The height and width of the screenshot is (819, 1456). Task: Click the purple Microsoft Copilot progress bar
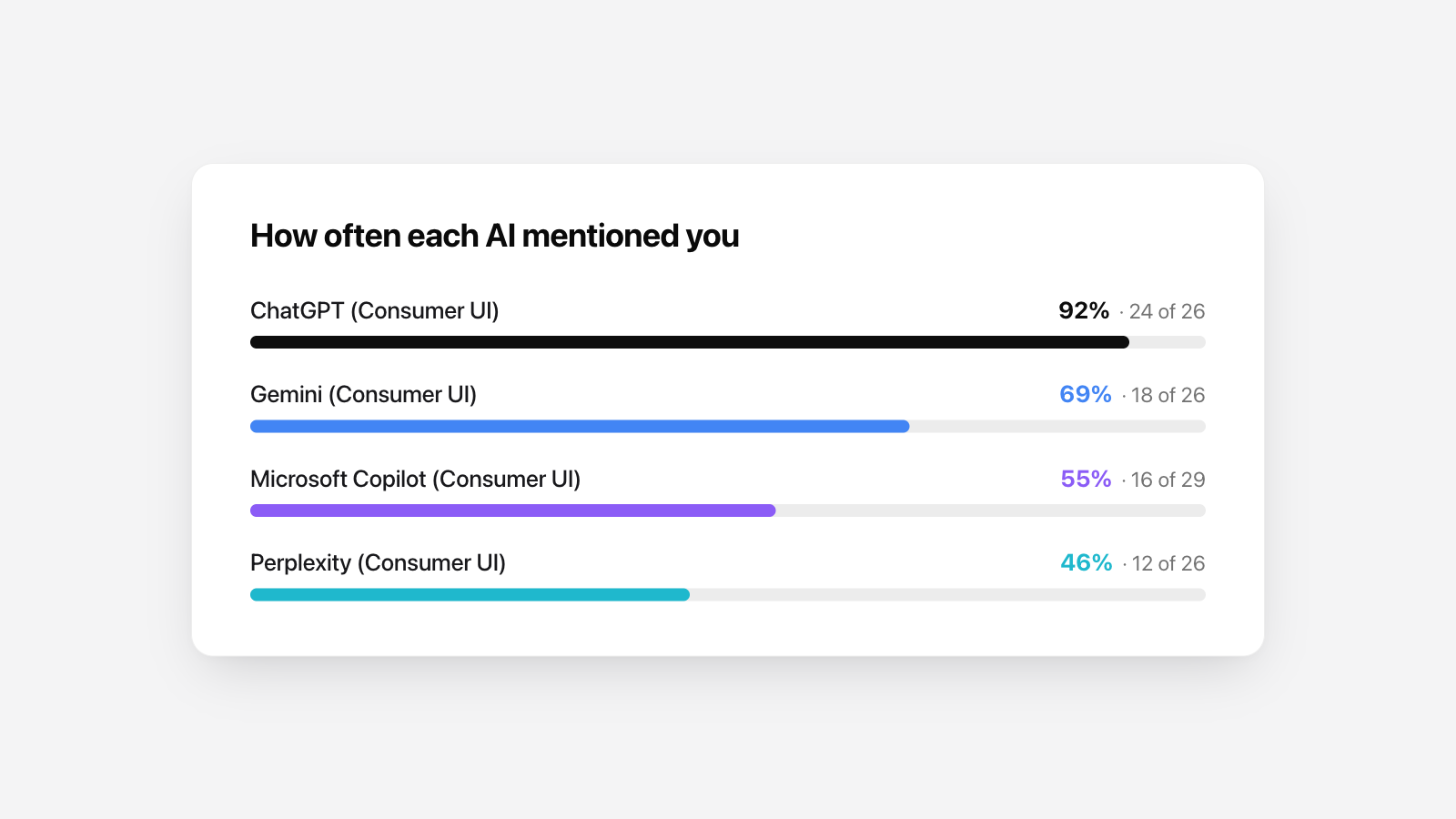[513, 511]
